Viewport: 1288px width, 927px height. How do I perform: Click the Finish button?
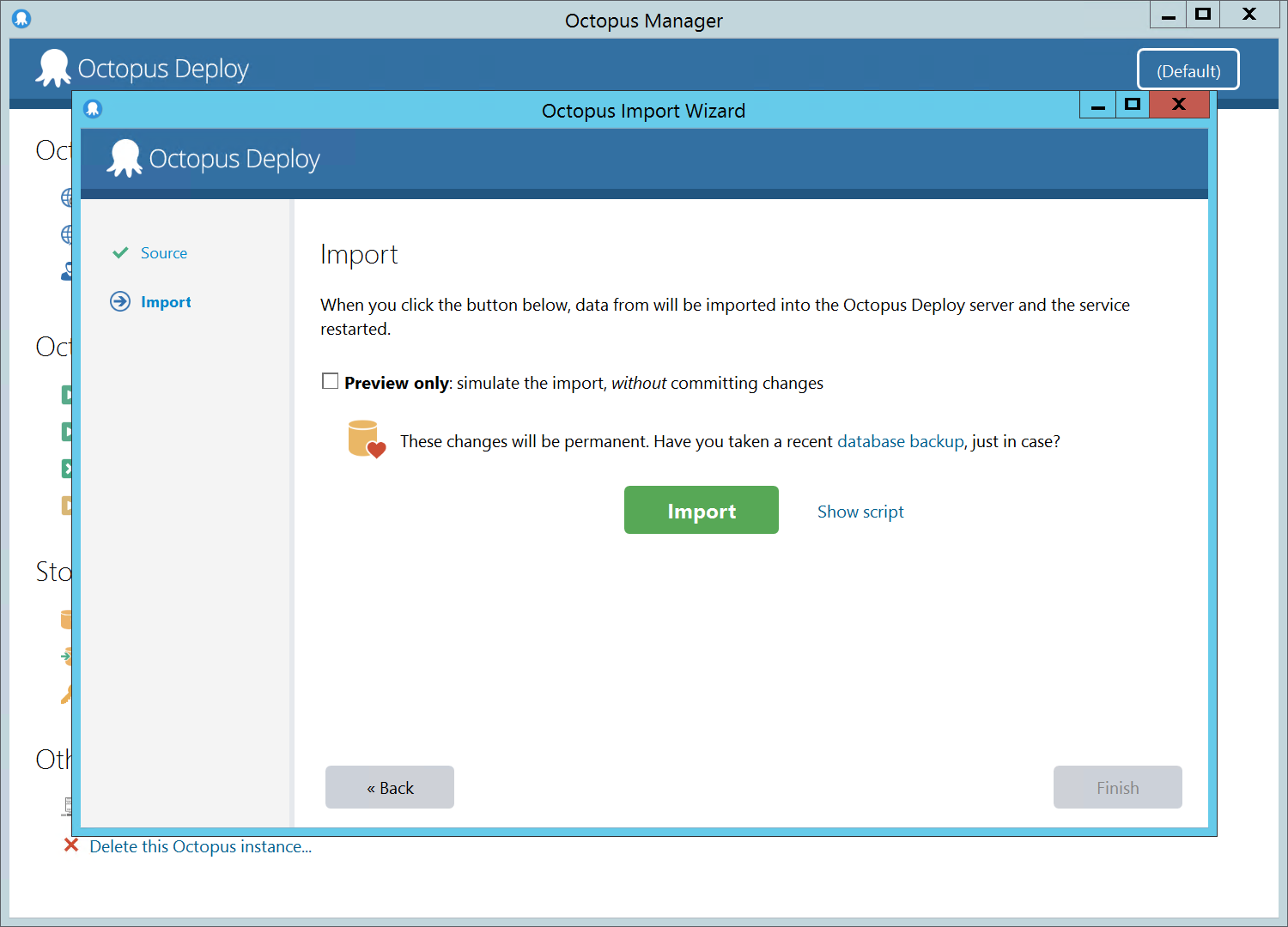1117,787
